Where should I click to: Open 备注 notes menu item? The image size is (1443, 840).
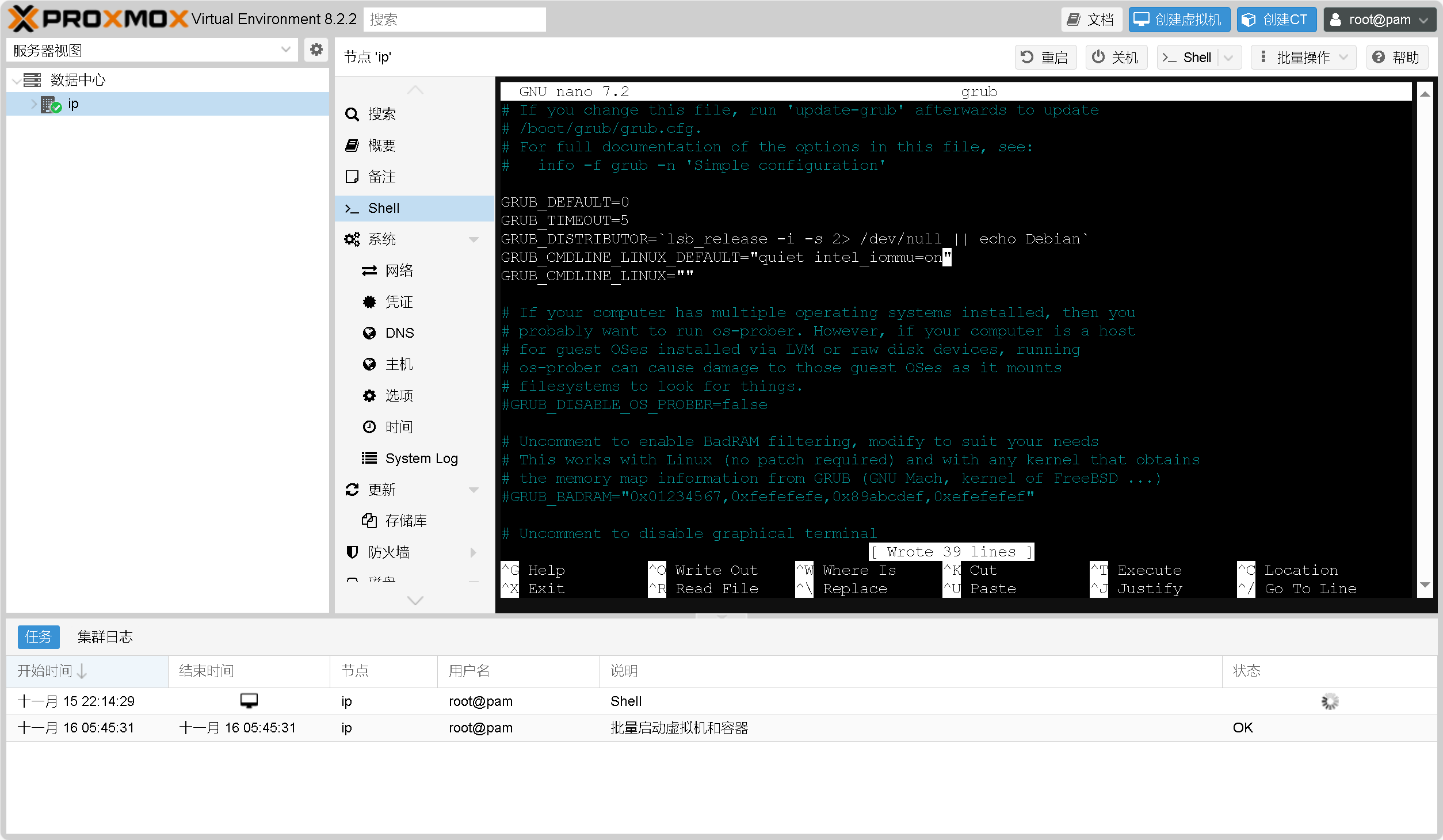coord(414,177)
